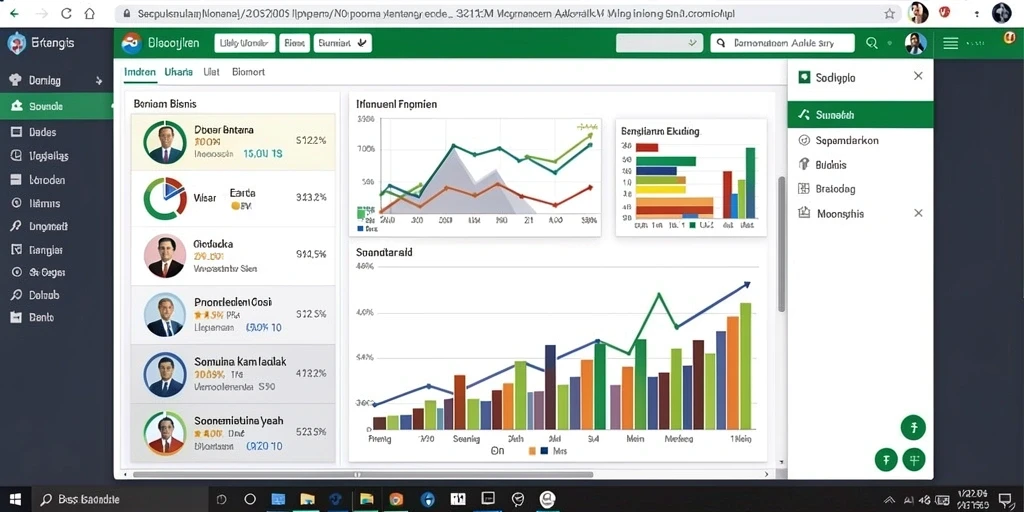1024x512 pixels.
Task: Click the Bratodag grid icon
Action: click(804, 189)
